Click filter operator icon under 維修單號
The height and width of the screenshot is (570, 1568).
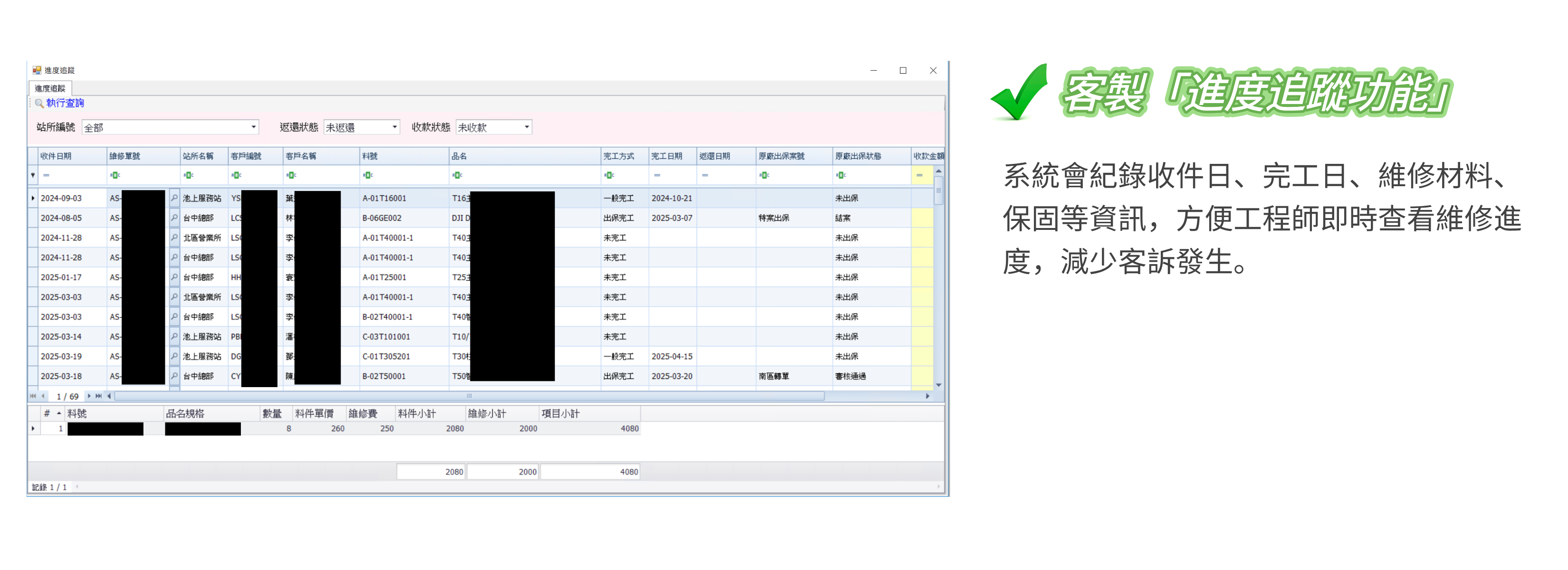[115, 175]
